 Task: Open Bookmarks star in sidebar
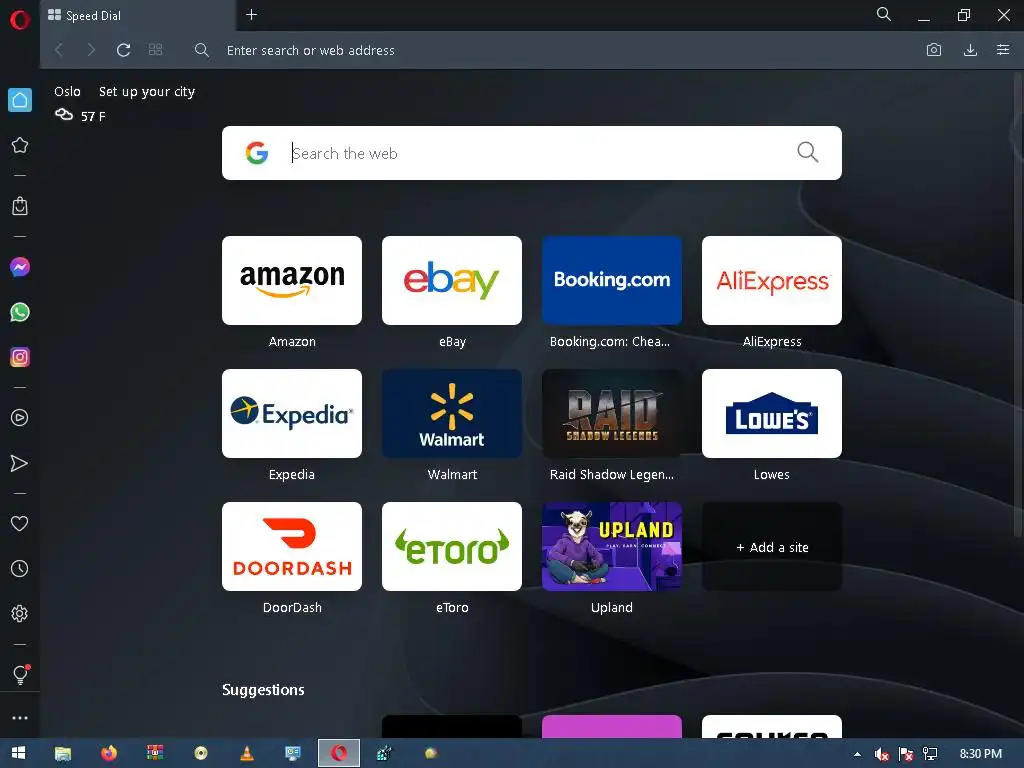click(x=20, y=145)
